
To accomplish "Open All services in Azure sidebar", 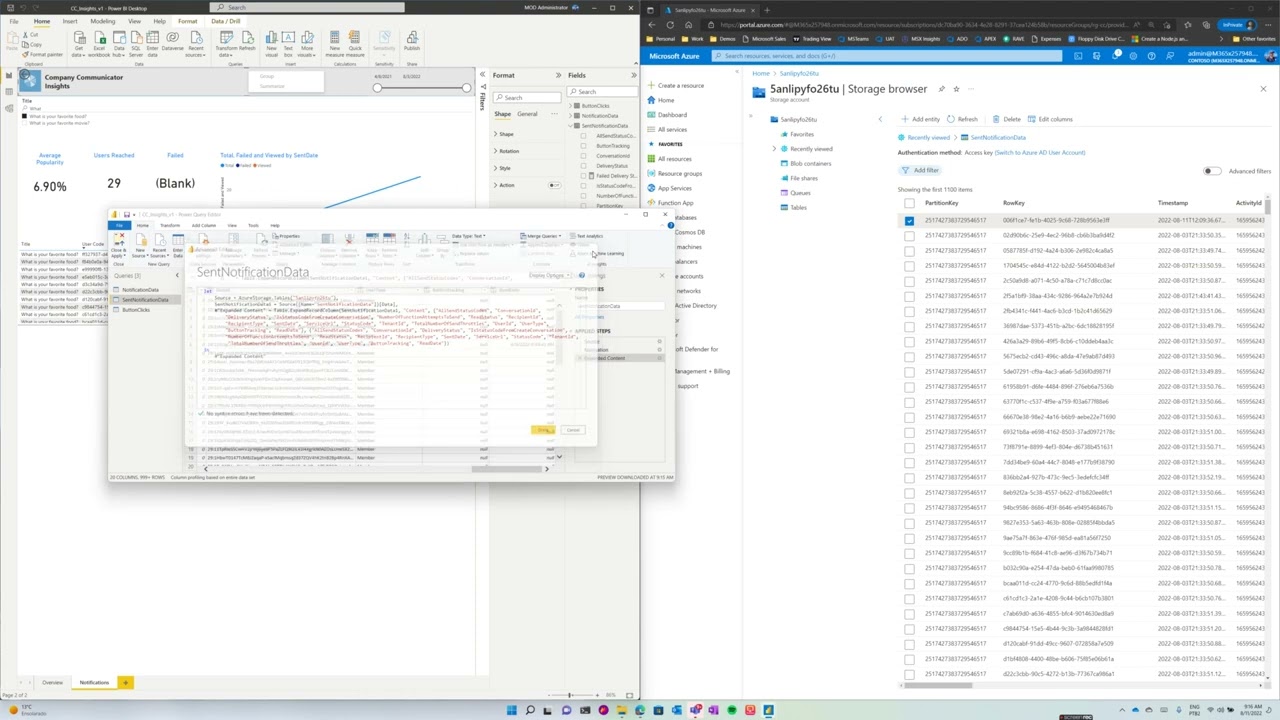I will 672,130.
